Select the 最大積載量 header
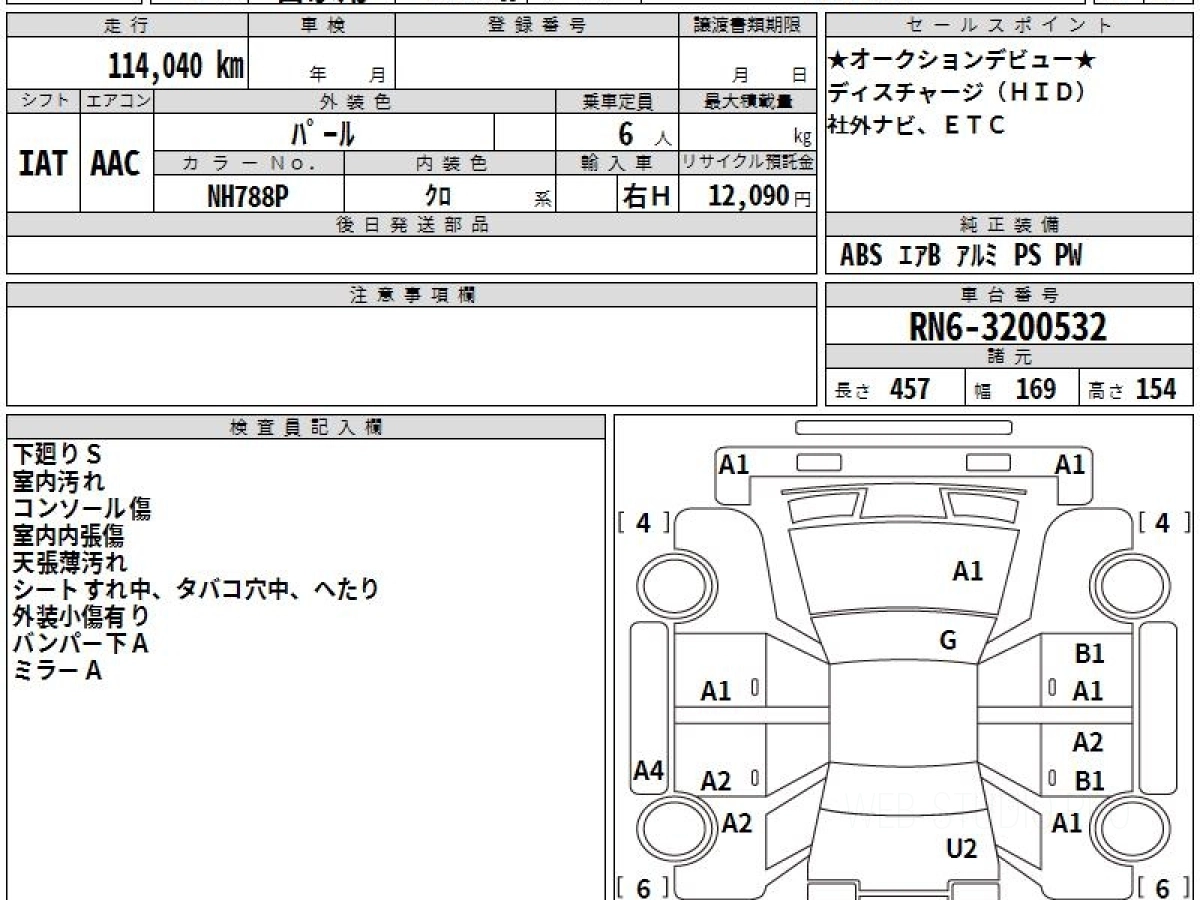 pyautogui.click(x=747, y=101)
